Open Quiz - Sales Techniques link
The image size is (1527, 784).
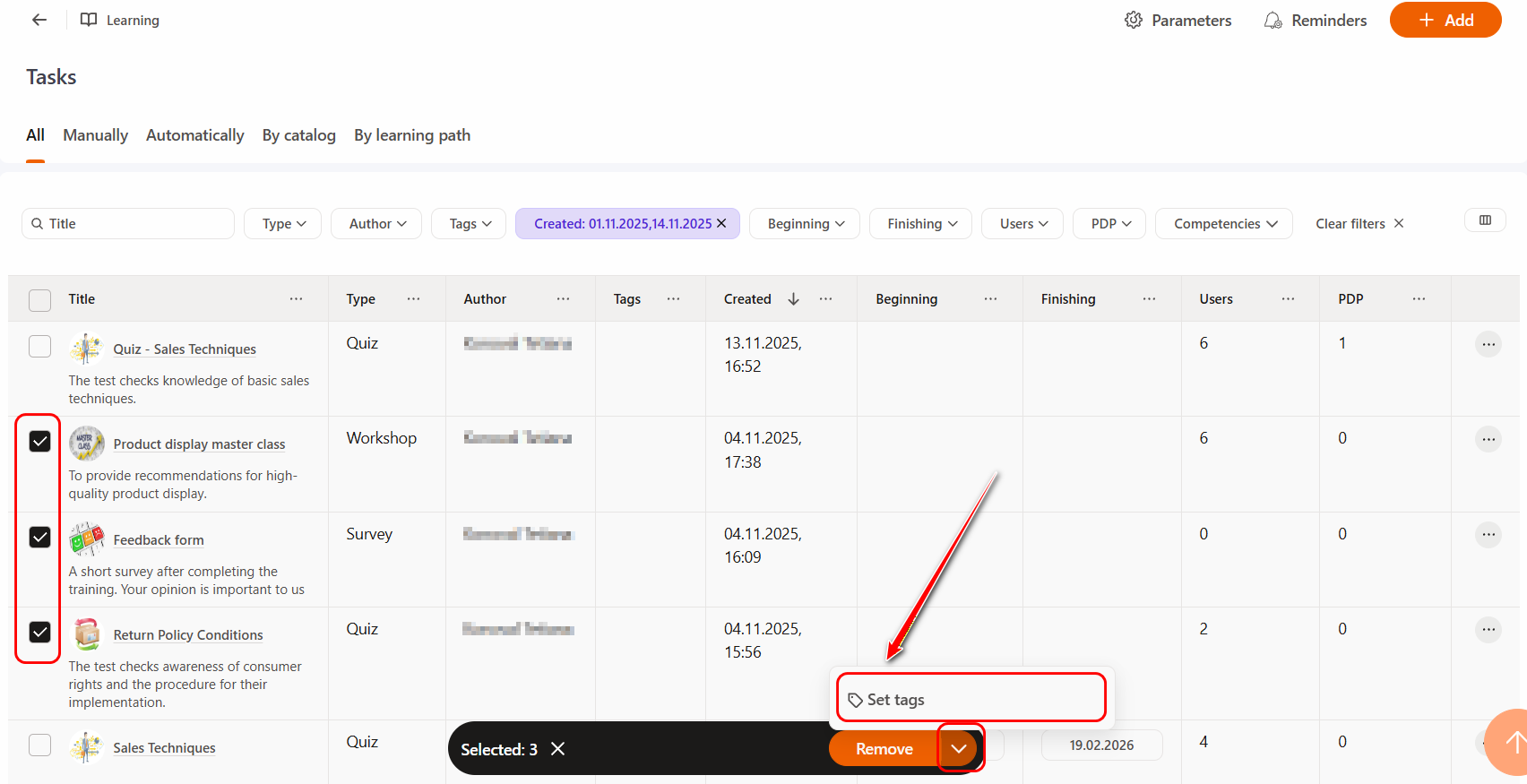point(185,349)
